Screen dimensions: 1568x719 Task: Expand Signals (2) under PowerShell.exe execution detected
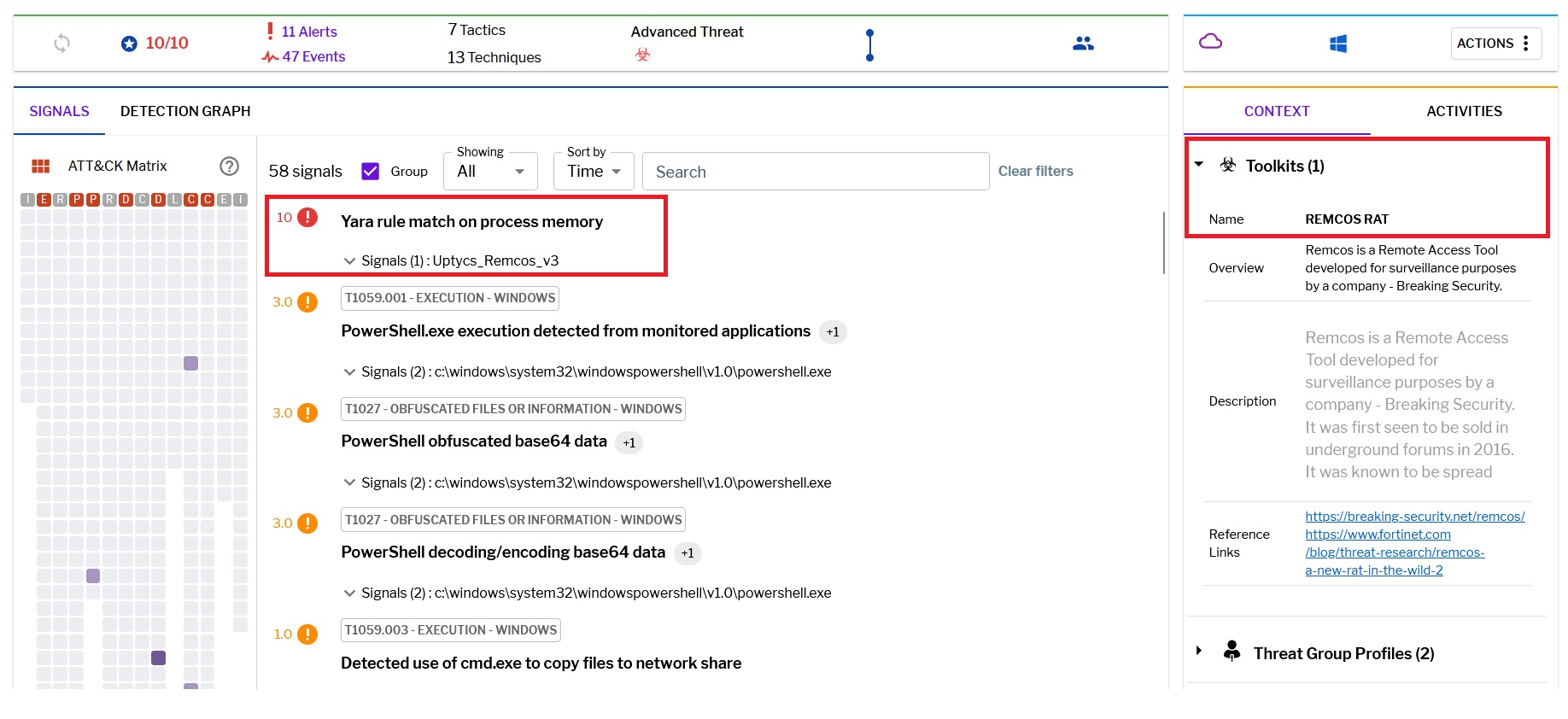348,371
